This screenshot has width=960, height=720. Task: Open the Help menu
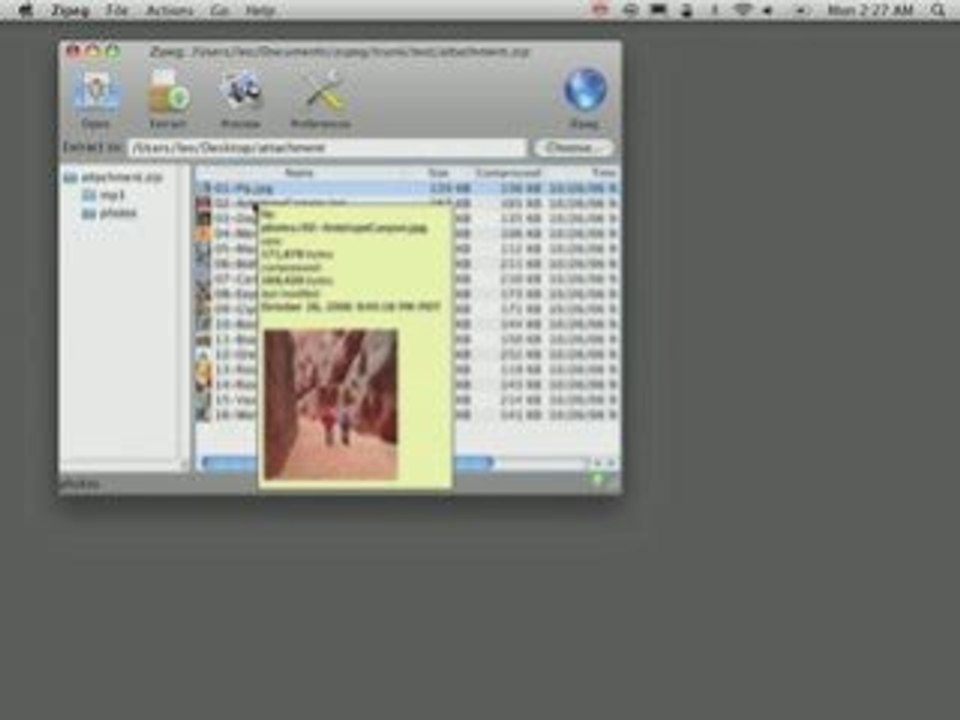[260, 10]
